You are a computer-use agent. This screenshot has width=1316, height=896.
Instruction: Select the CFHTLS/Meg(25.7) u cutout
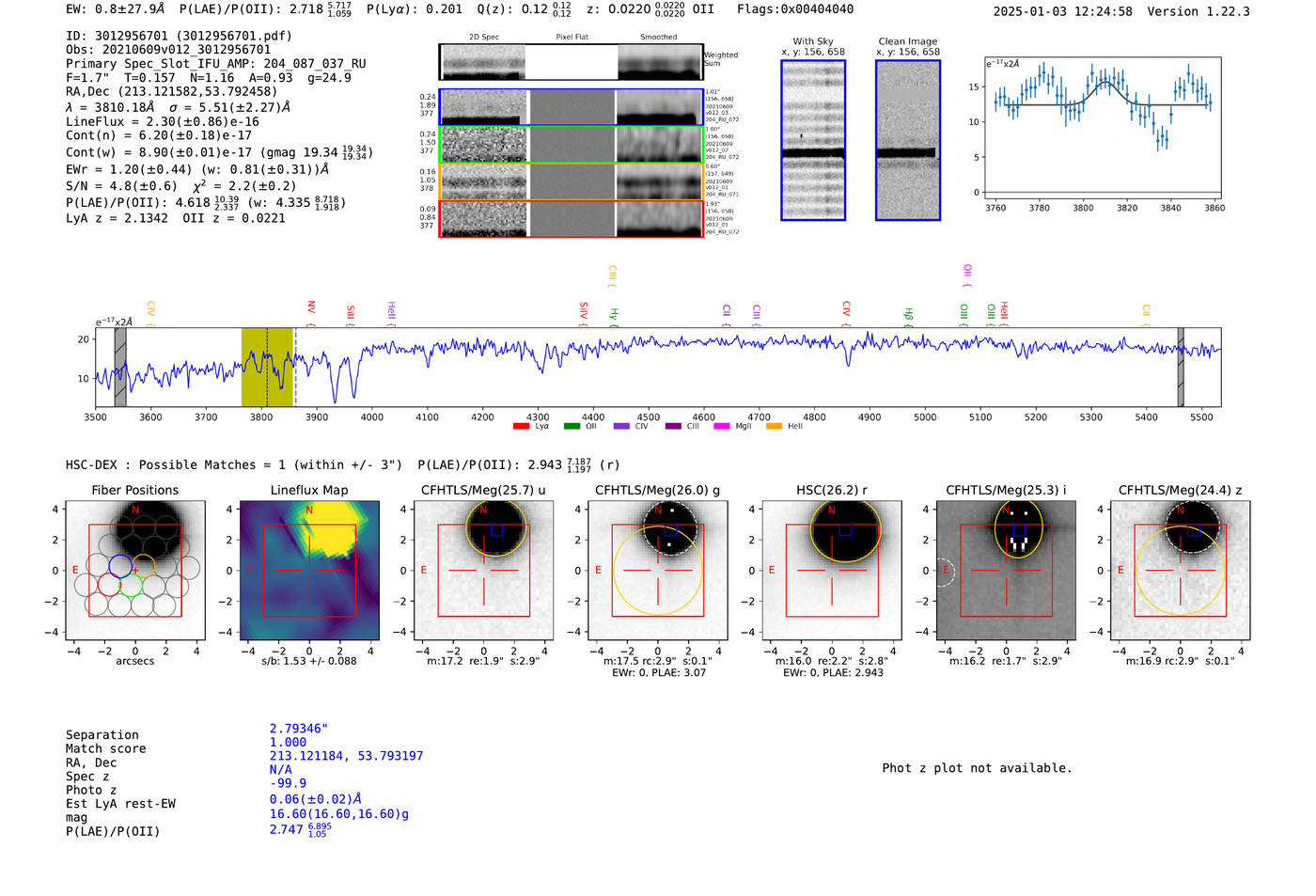(x=483, y=571)
